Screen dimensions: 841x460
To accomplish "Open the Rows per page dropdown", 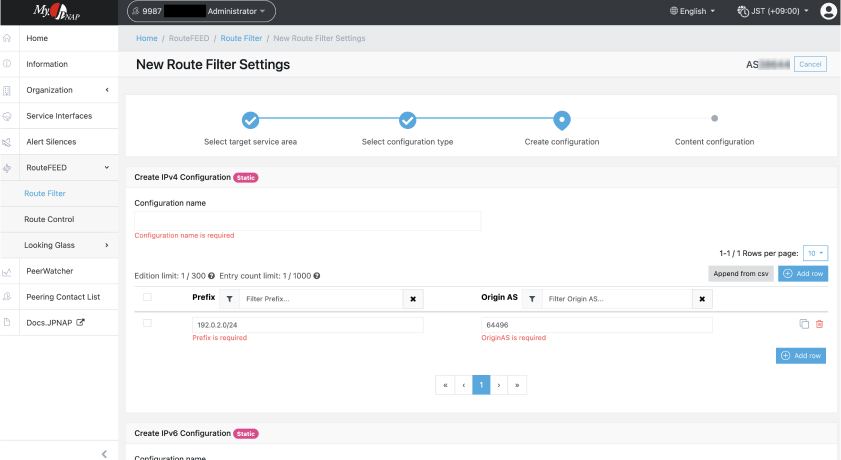I will pos(815,254).
